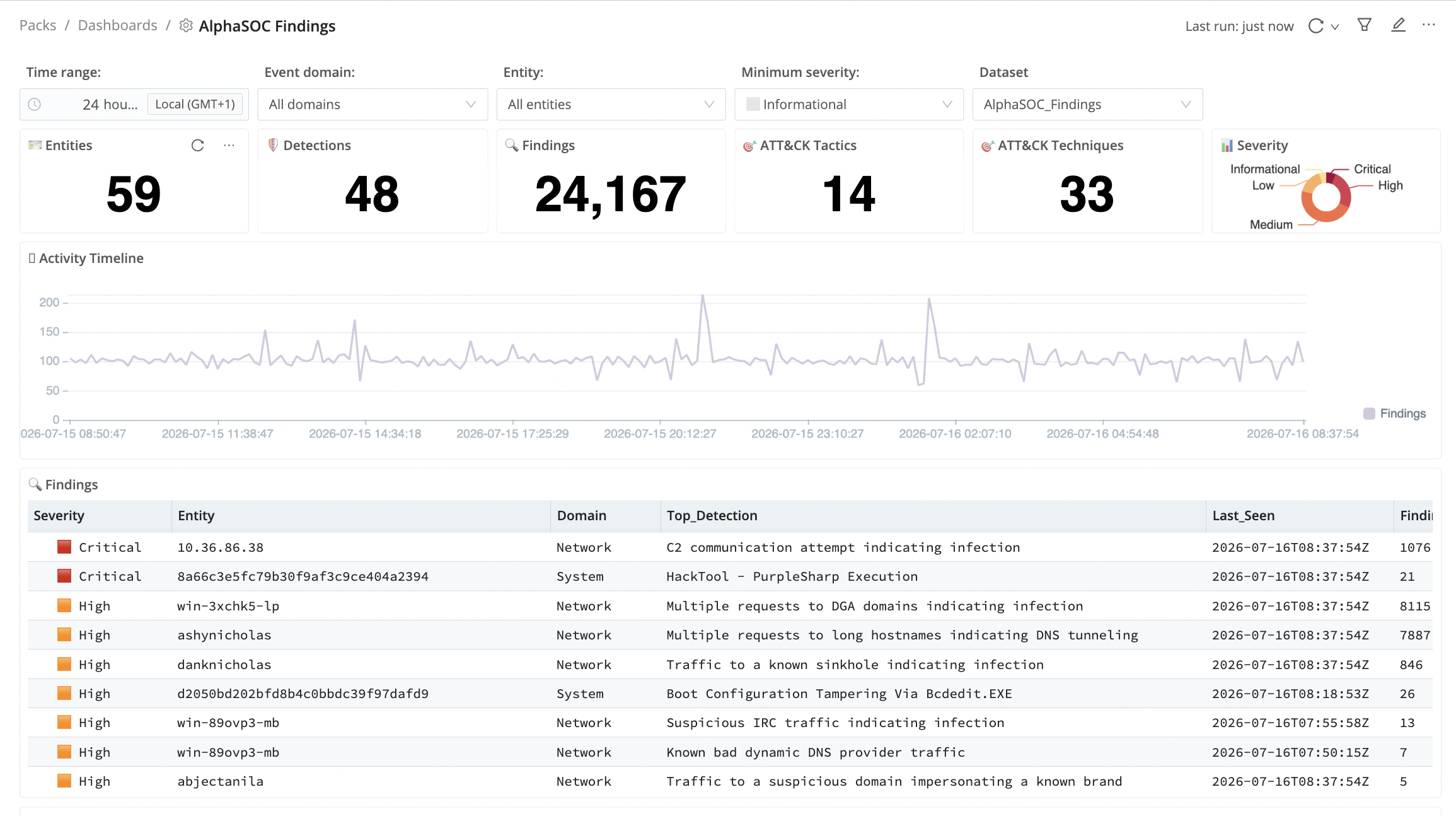This screenshot has width=1456, height=816.
Task: Click the magnifier icon in Findings table panel
Action: [35, 484]
